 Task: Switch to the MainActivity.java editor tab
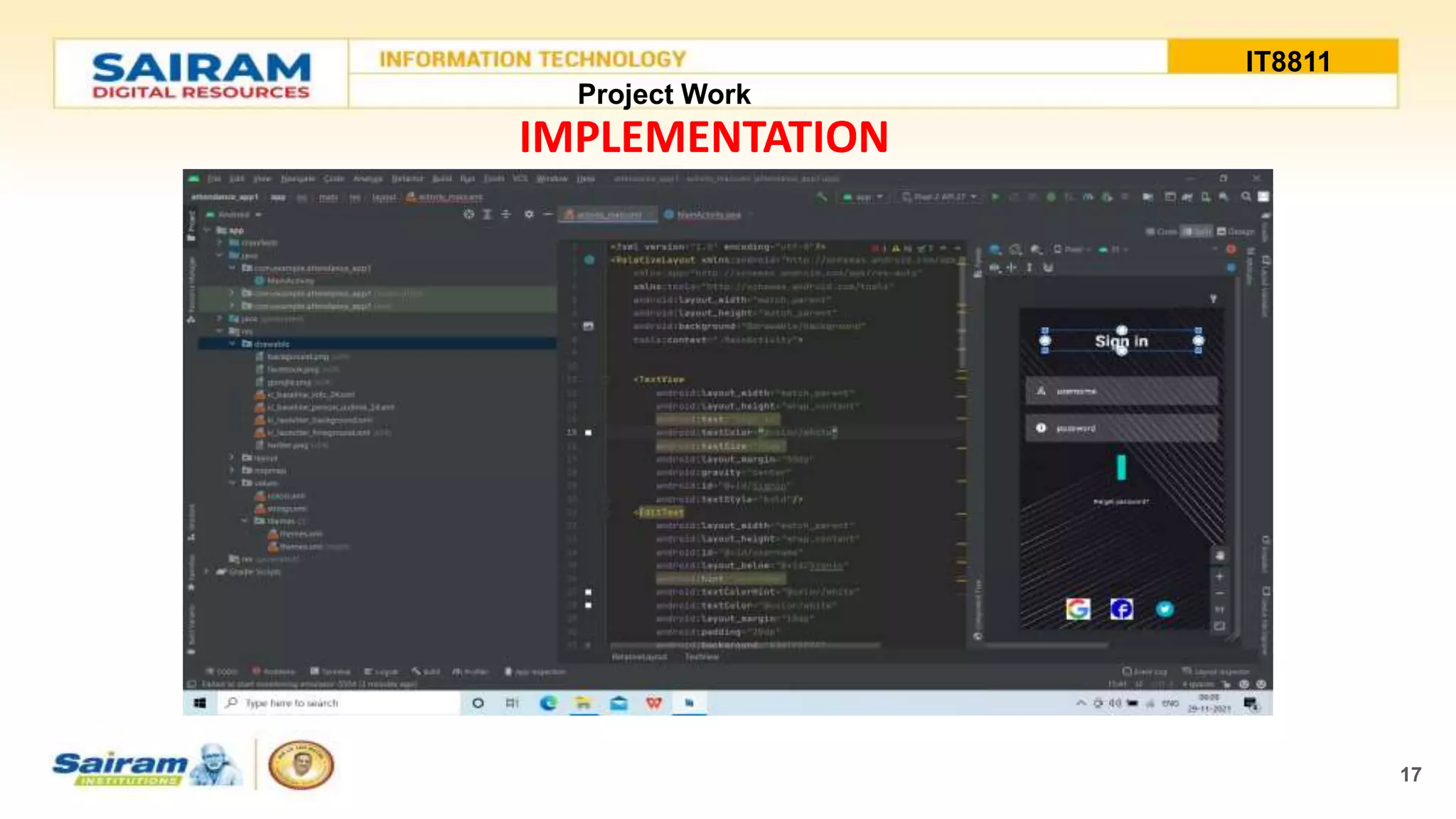(x=708, y=215)
